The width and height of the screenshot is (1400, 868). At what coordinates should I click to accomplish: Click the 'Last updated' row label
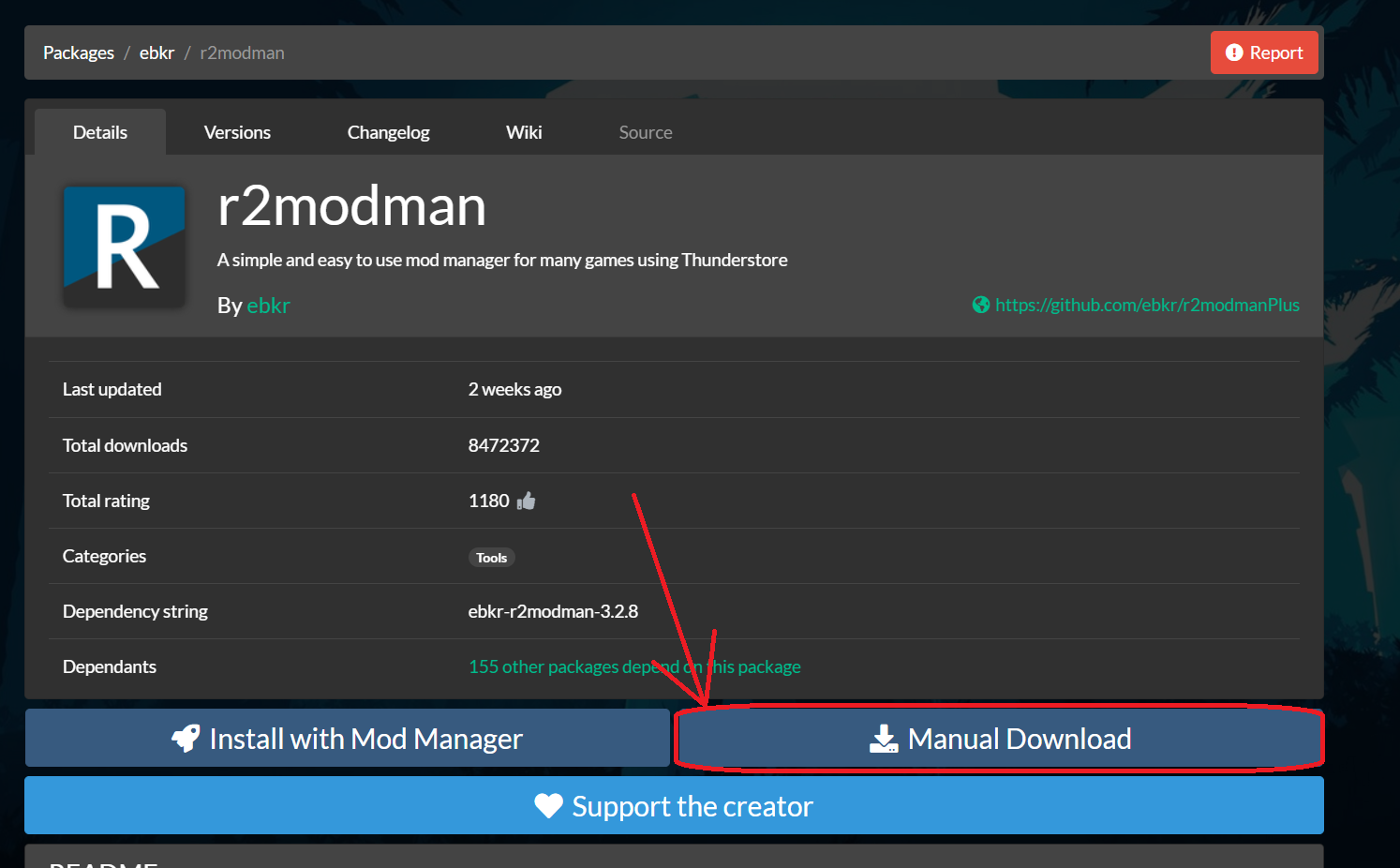pyautogui.click(x=112, y=389)
